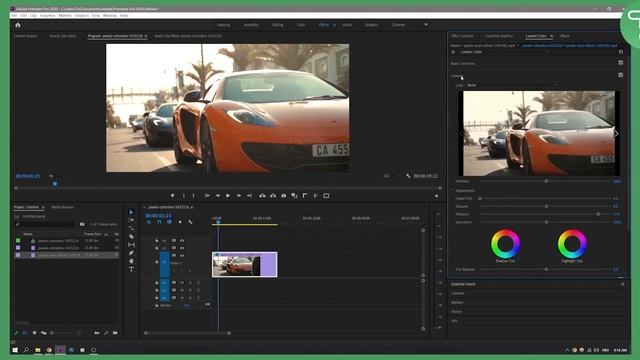Show next Look with right arrow on preview
This screenshot has width=640, height=360.
point(616,133)
